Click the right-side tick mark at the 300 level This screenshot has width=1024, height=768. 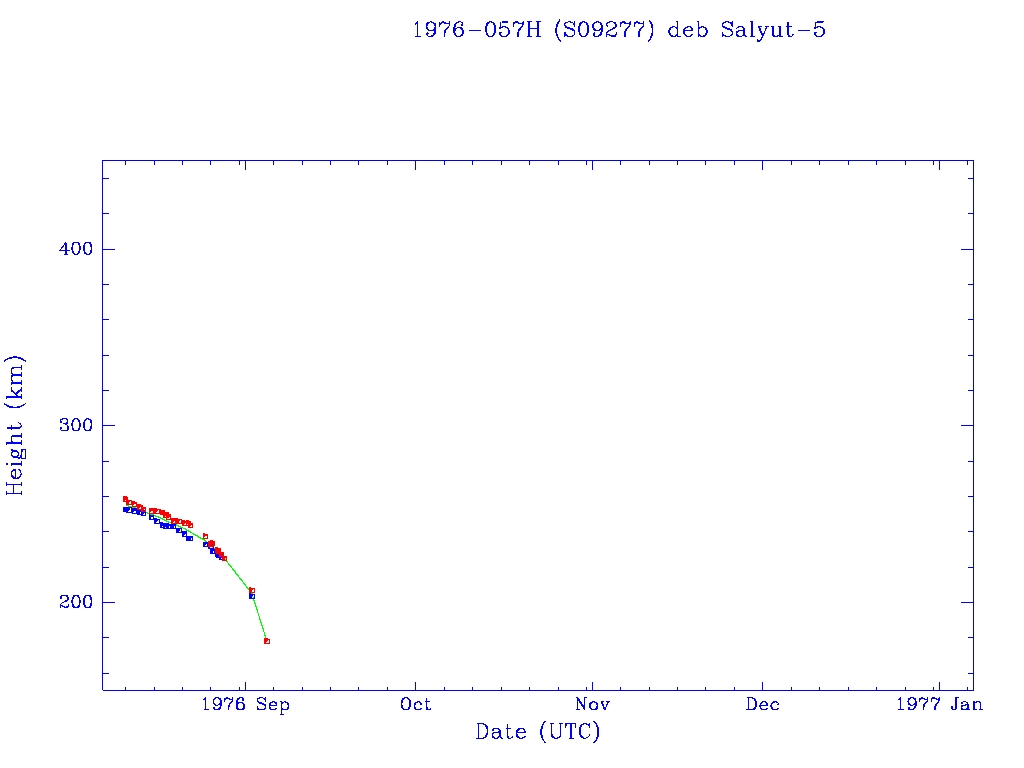pyautogui.click(x=967, y=425)
